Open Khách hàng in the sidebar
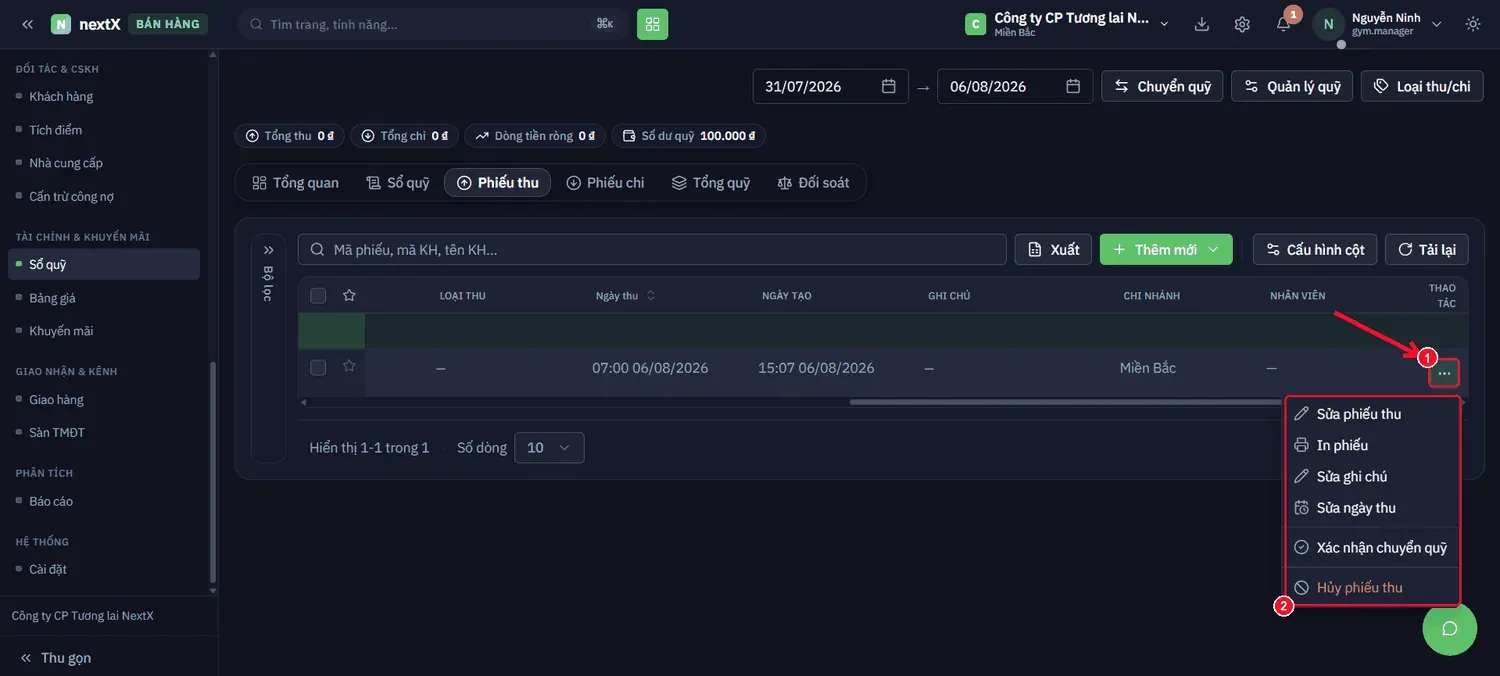 click(61, 97)
